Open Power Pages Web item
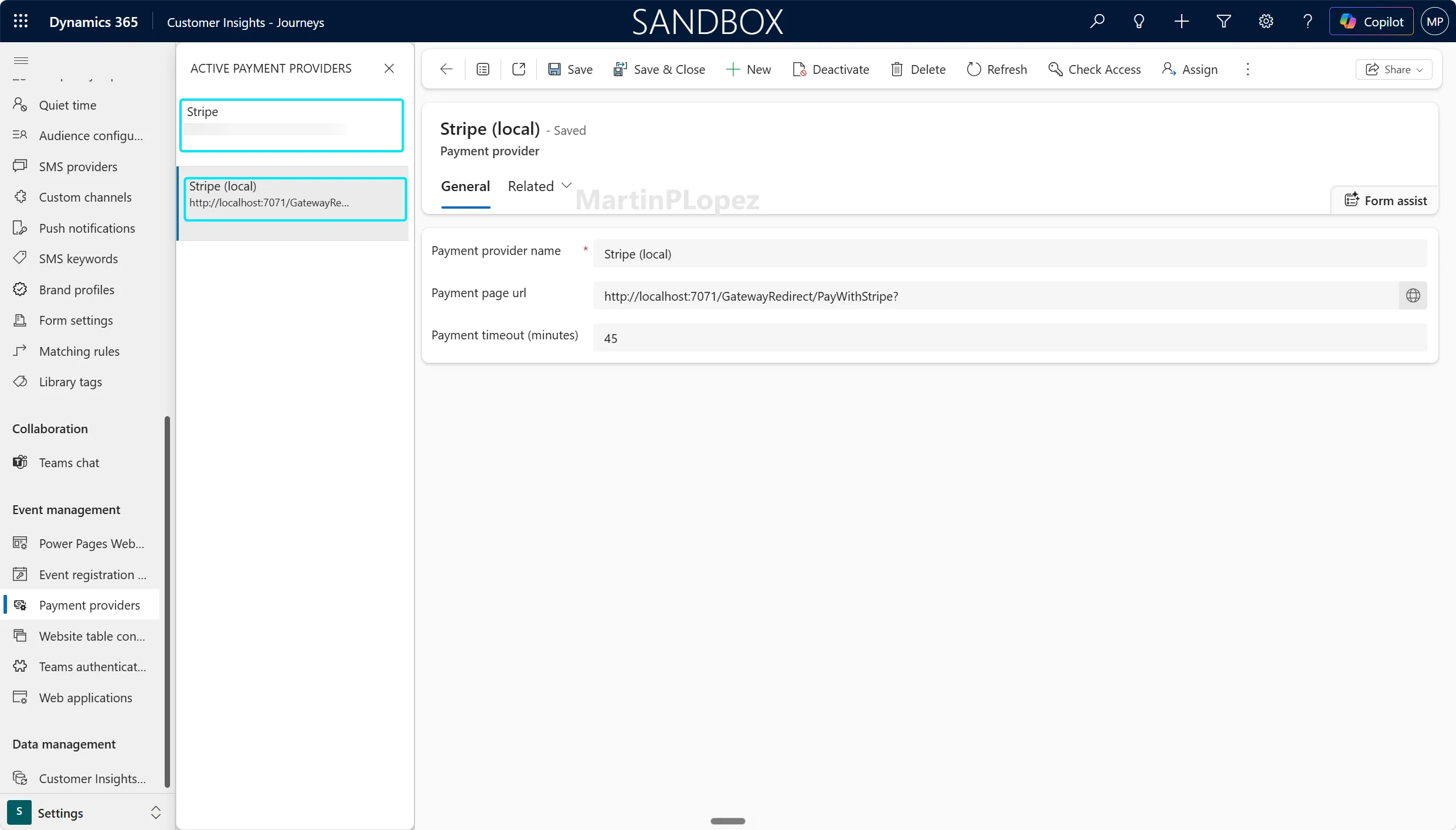Screen dimensions: 1456x830 coord(80,543)
